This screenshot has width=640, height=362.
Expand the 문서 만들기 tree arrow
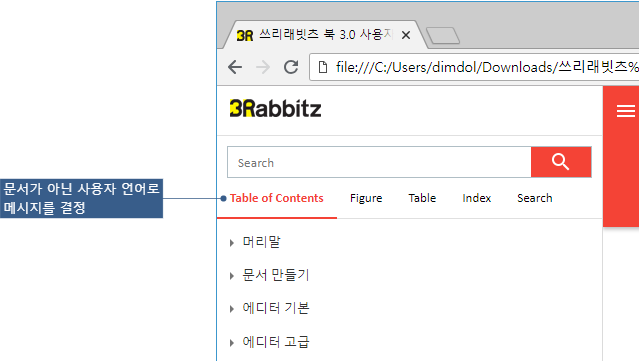tap(232, 276)
